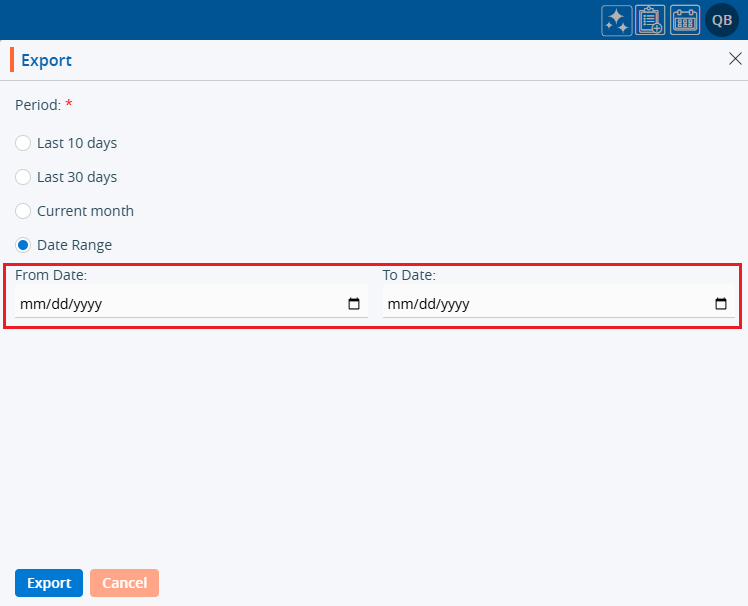Choose the Last 30 days period
The image size is (748, 606).
[x=23, y=177]
